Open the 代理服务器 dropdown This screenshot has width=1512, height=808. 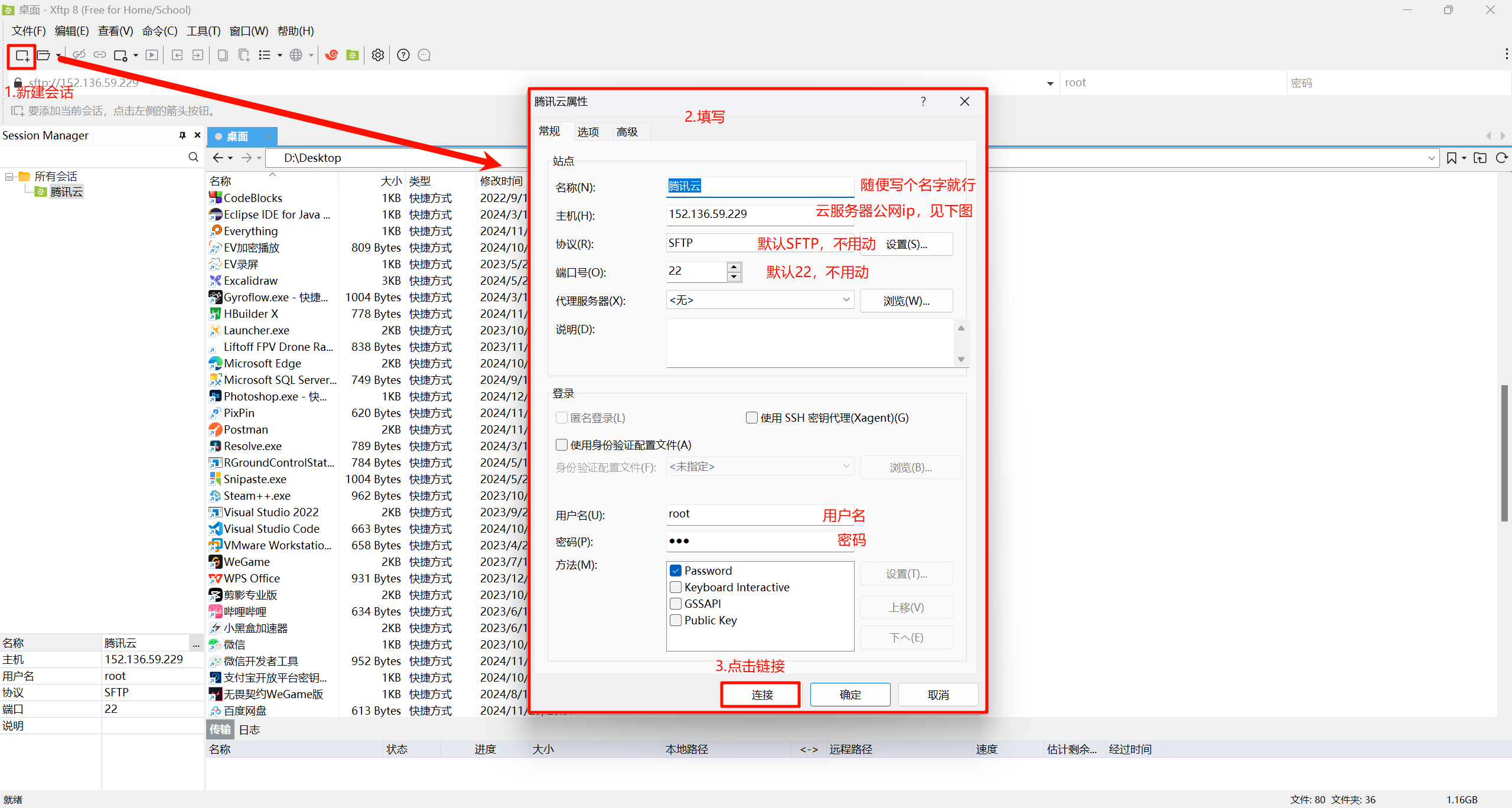pyautogui.click(x=846, y=300)
